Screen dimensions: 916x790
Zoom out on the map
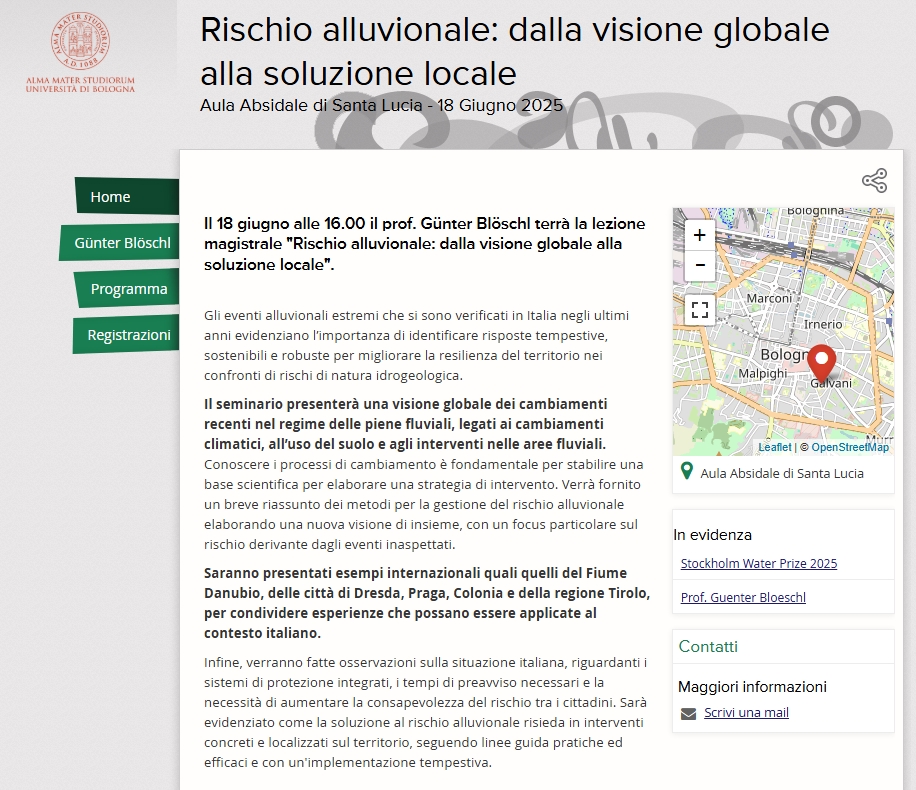coord(699,265)
